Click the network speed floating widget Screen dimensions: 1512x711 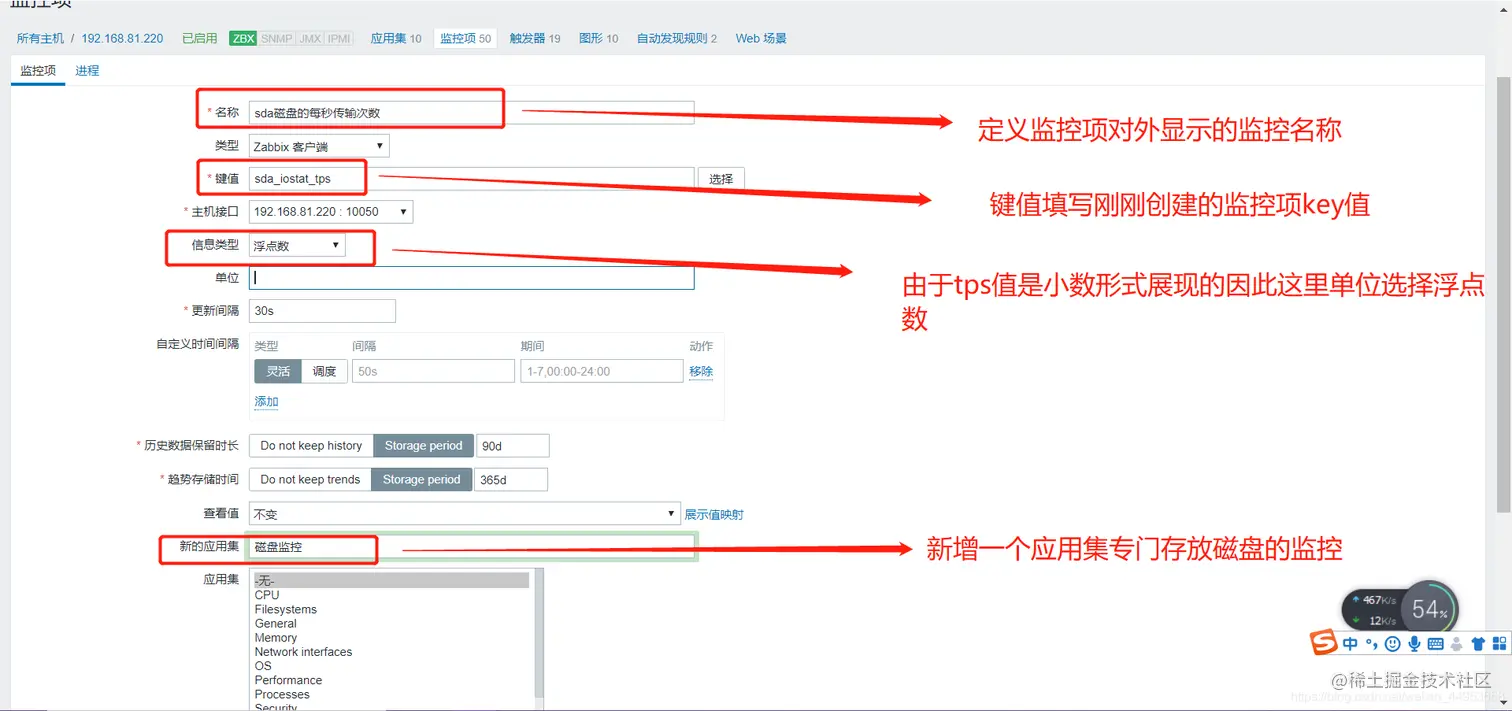[x=1372, y=609]
